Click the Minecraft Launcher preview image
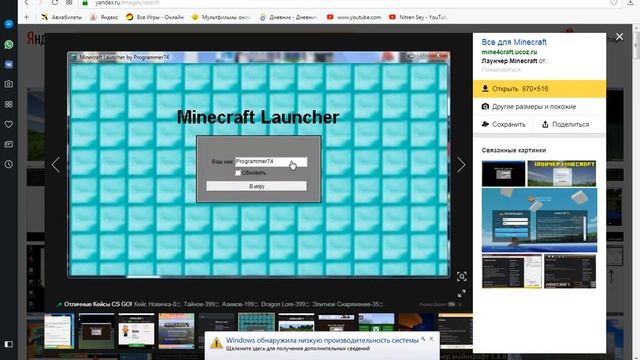 tap(259, 165)
